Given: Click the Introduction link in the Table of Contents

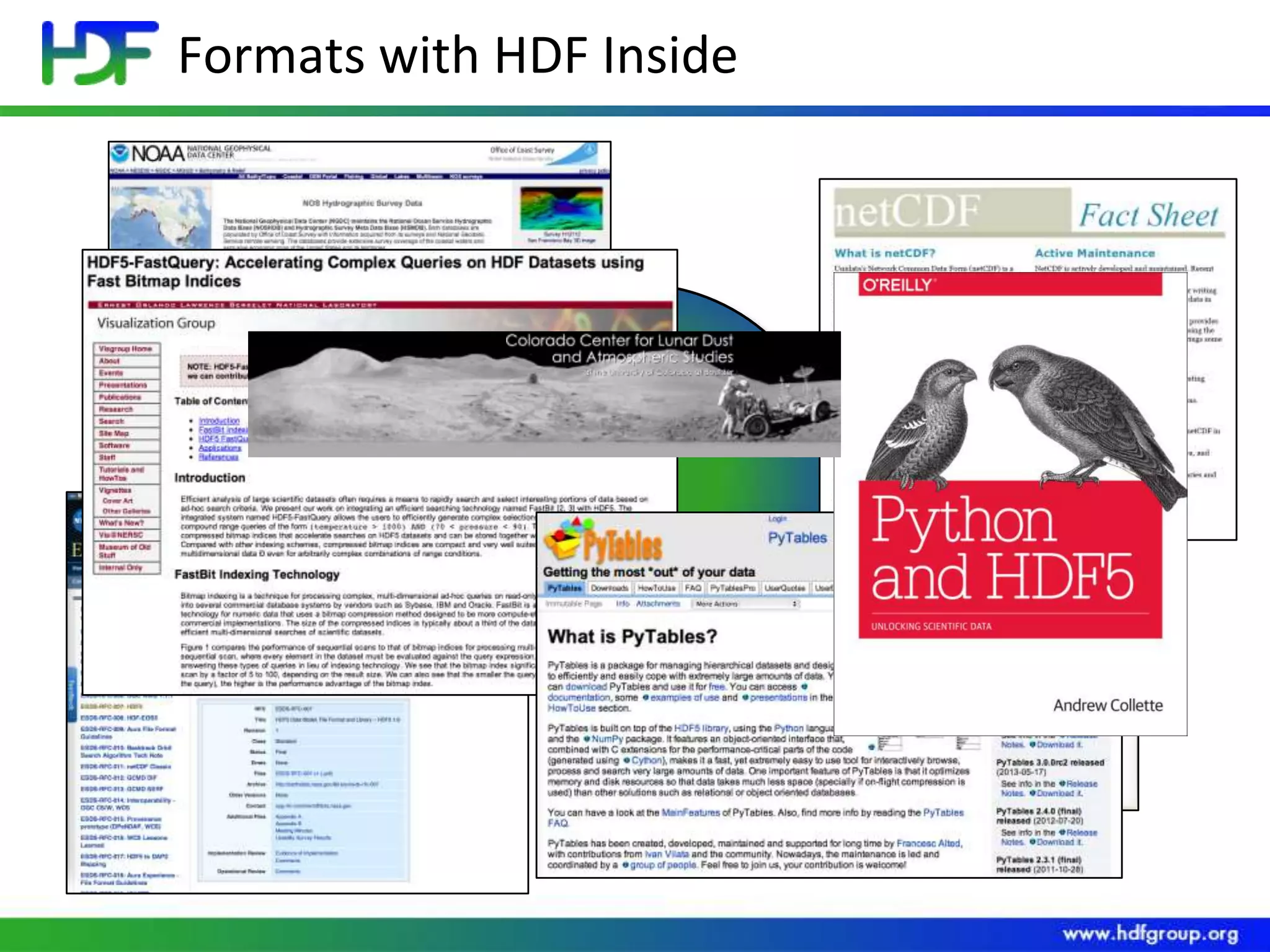Looking at the screenshot, I should (219, 420).
